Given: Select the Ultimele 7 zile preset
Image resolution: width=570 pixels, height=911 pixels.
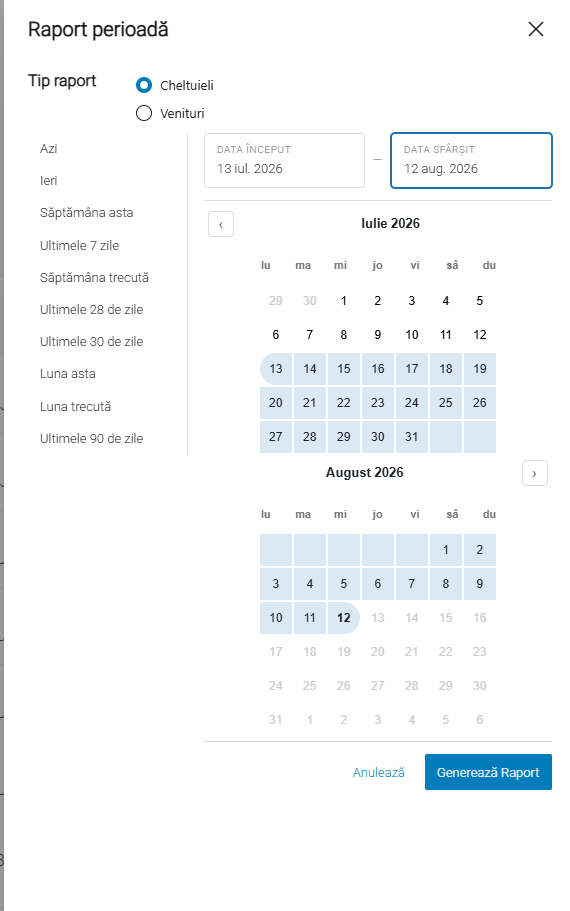Looking at the screenshot, I should click(x=80, y=245).
